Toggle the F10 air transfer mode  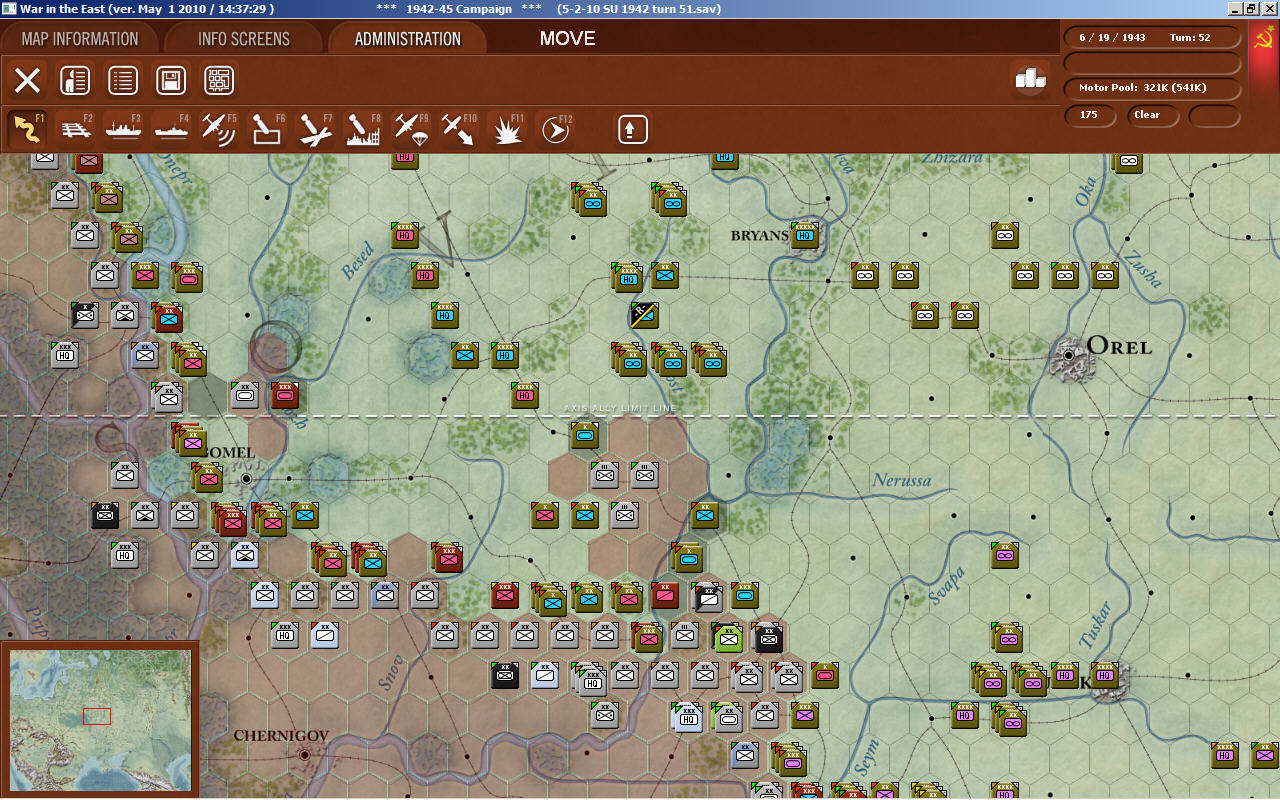coord(459,128)
